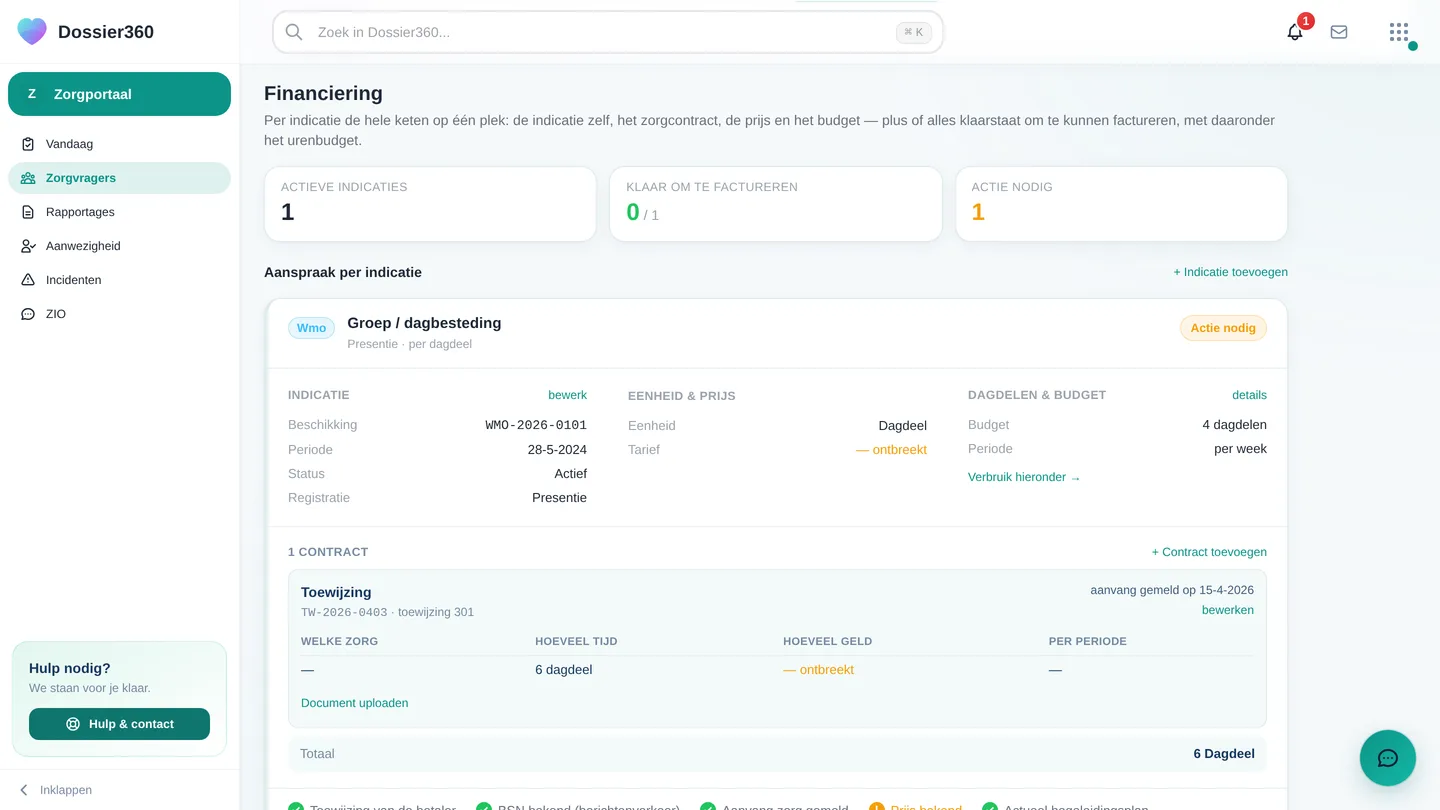Add an indication via + Indicatie toevoegen
The image size is (1440, 810).
click(x=1230, y=272)
